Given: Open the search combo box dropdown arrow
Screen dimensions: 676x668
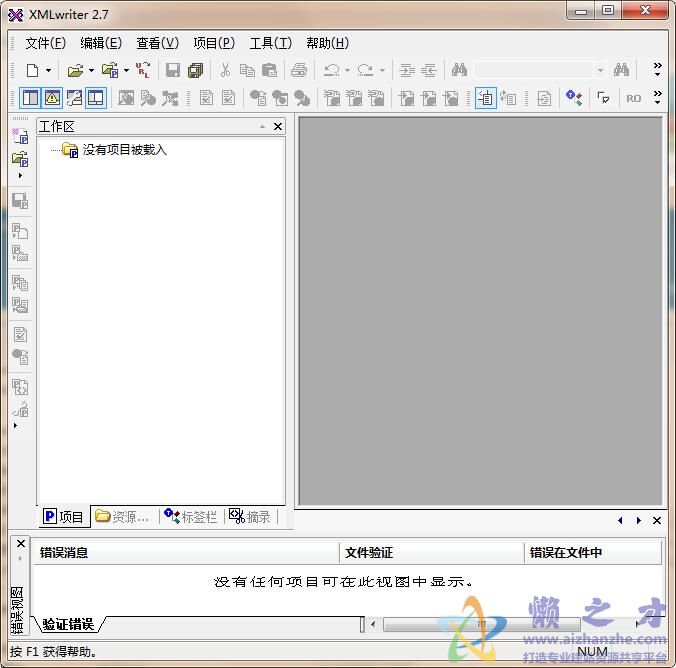Looking at the screenshot, I should [x=600, y=70].
